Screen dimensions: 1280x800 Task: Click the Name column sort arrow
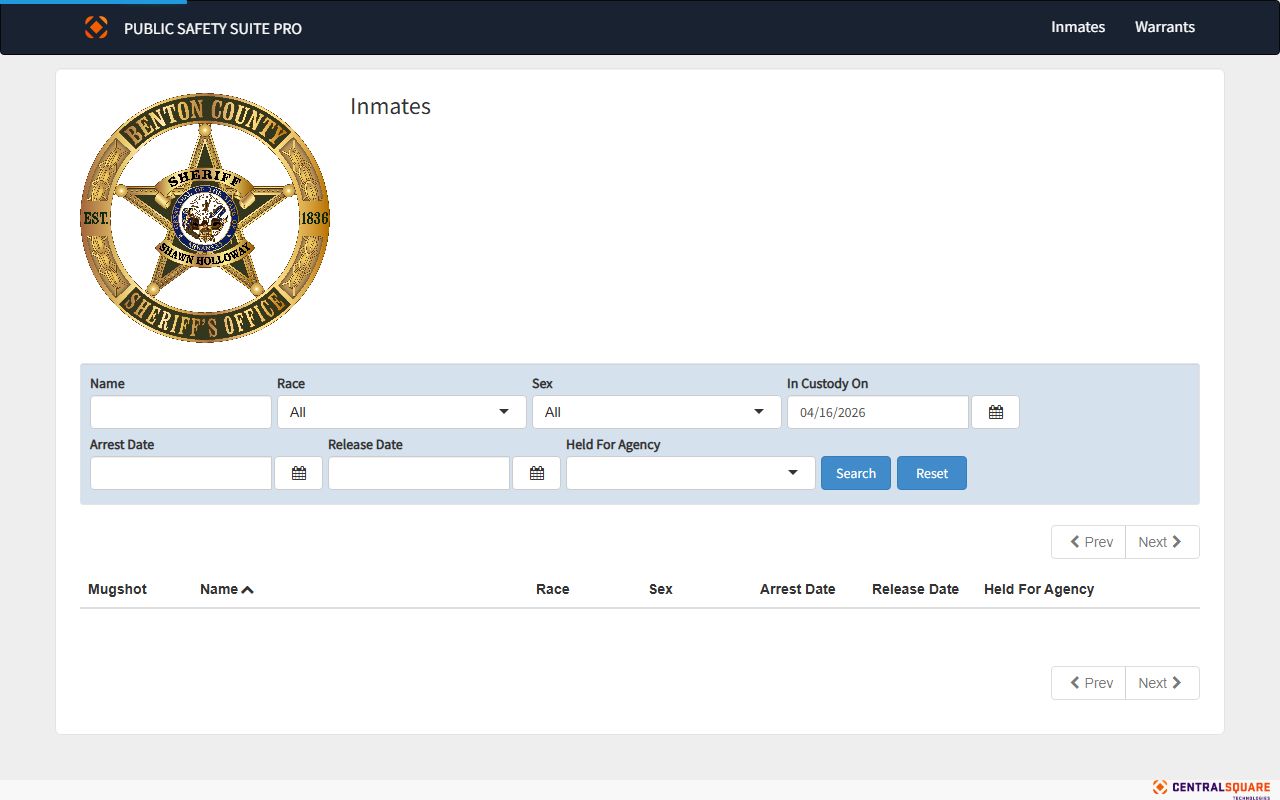pos(248,590)
